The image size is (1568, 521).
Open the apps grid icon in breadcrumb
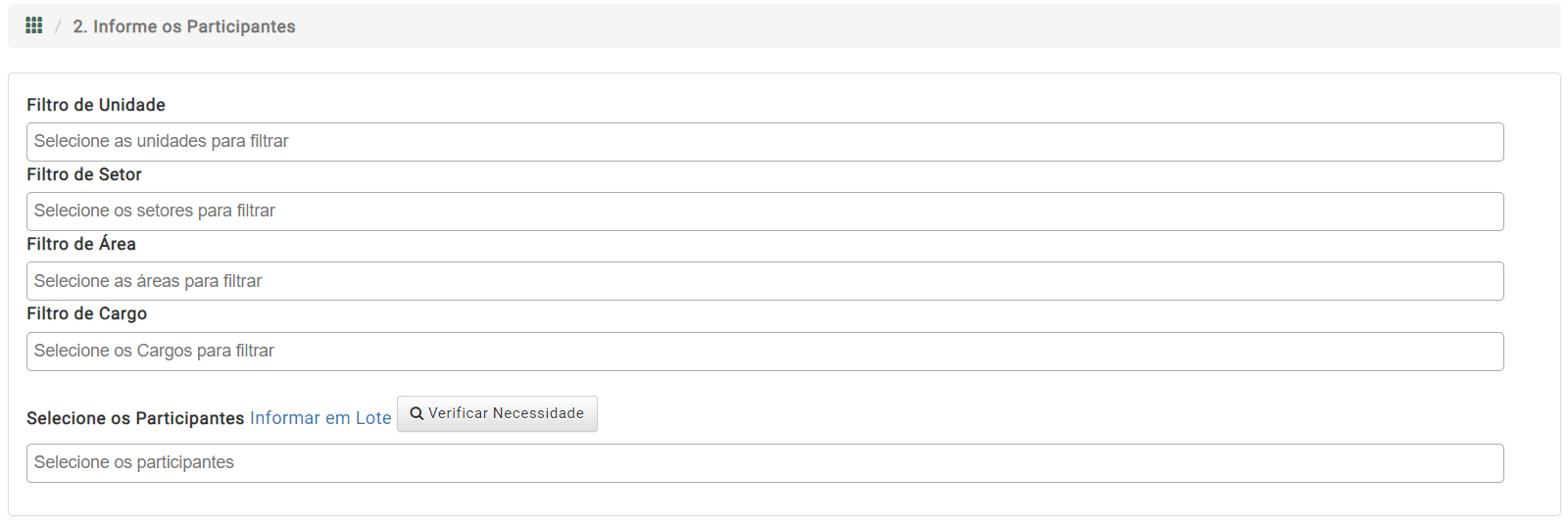click(34, 25)
